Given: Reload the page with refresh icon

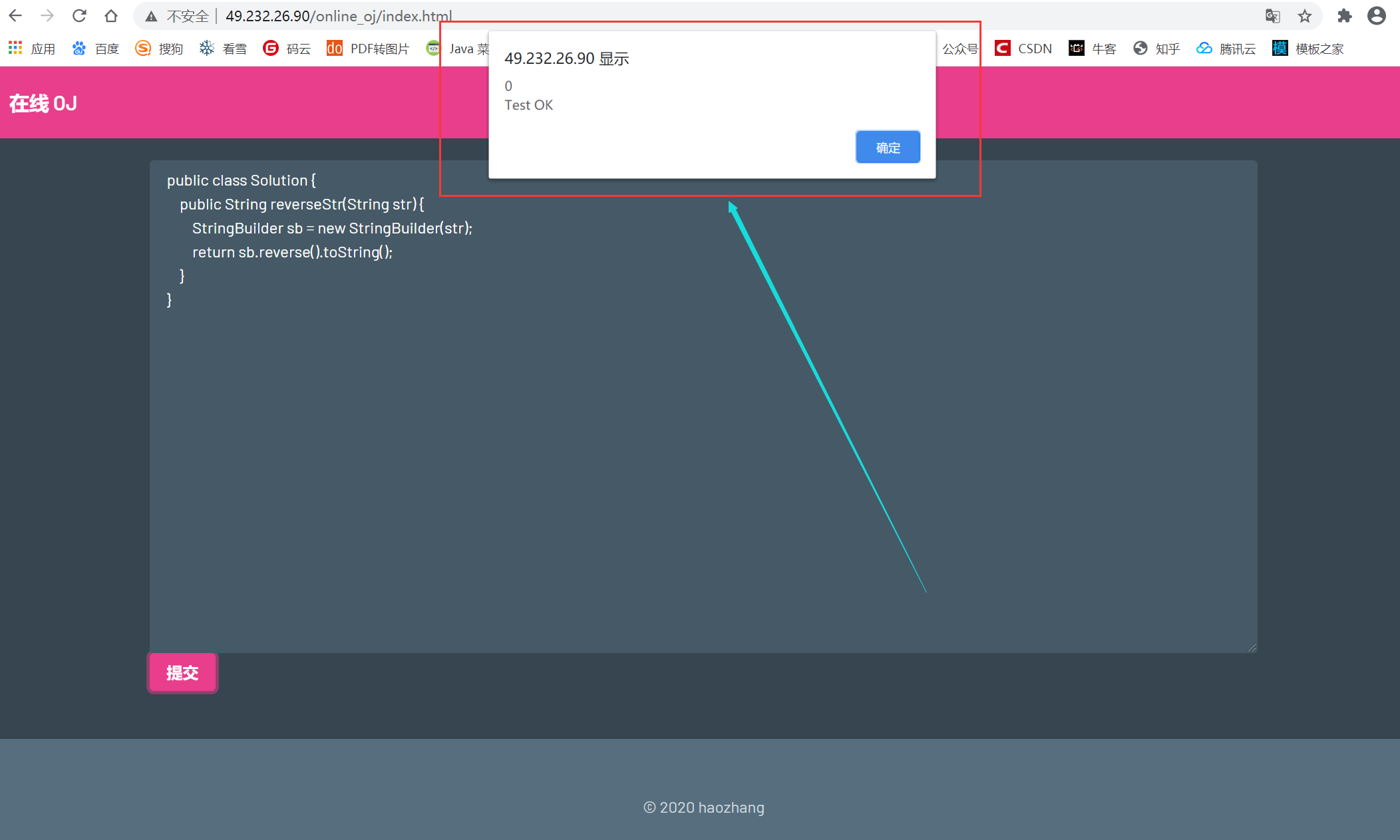Looking at the screenshot, I should click(79, 15).
